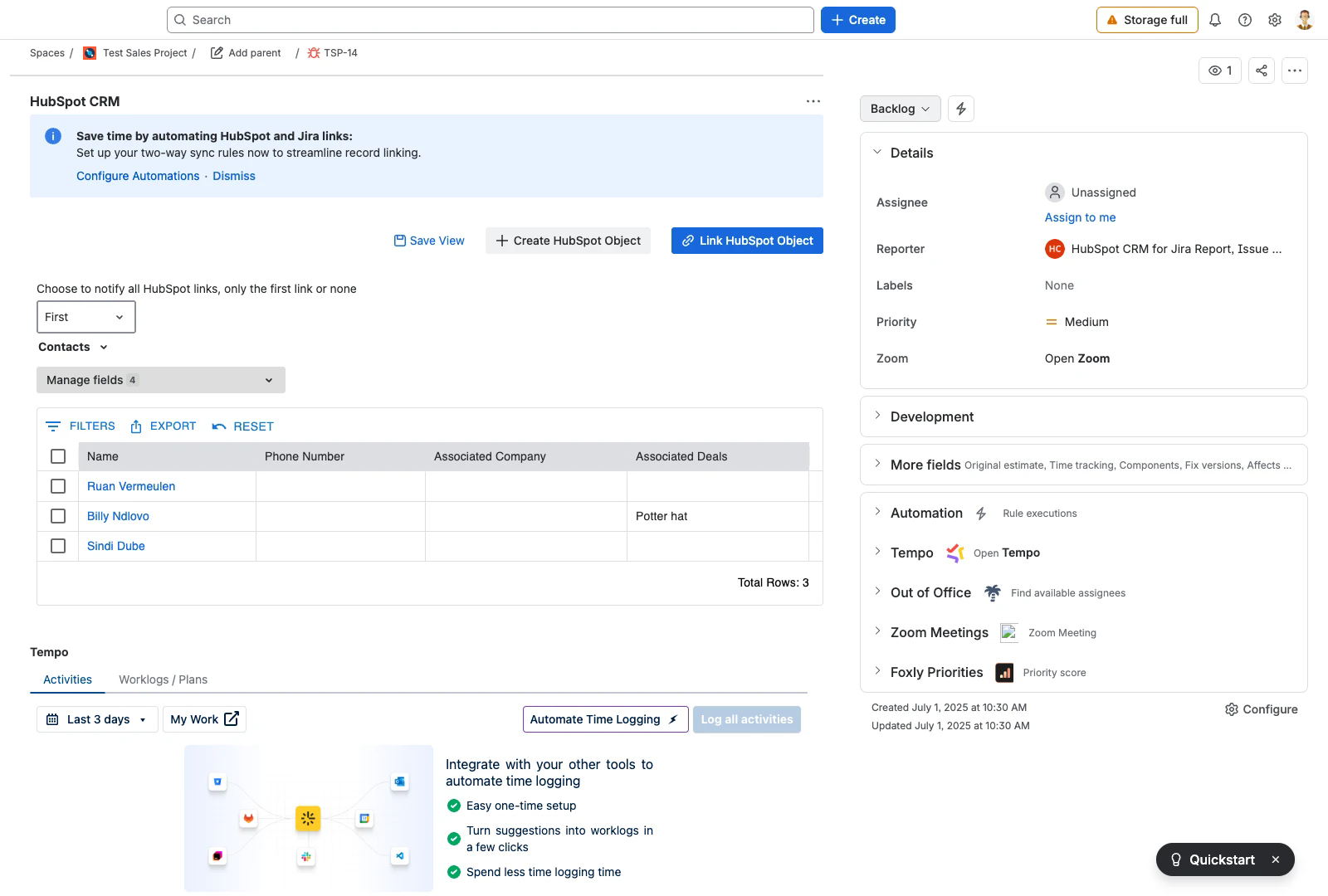
Task: Click the Storage full warning button
Action: 1147,20
